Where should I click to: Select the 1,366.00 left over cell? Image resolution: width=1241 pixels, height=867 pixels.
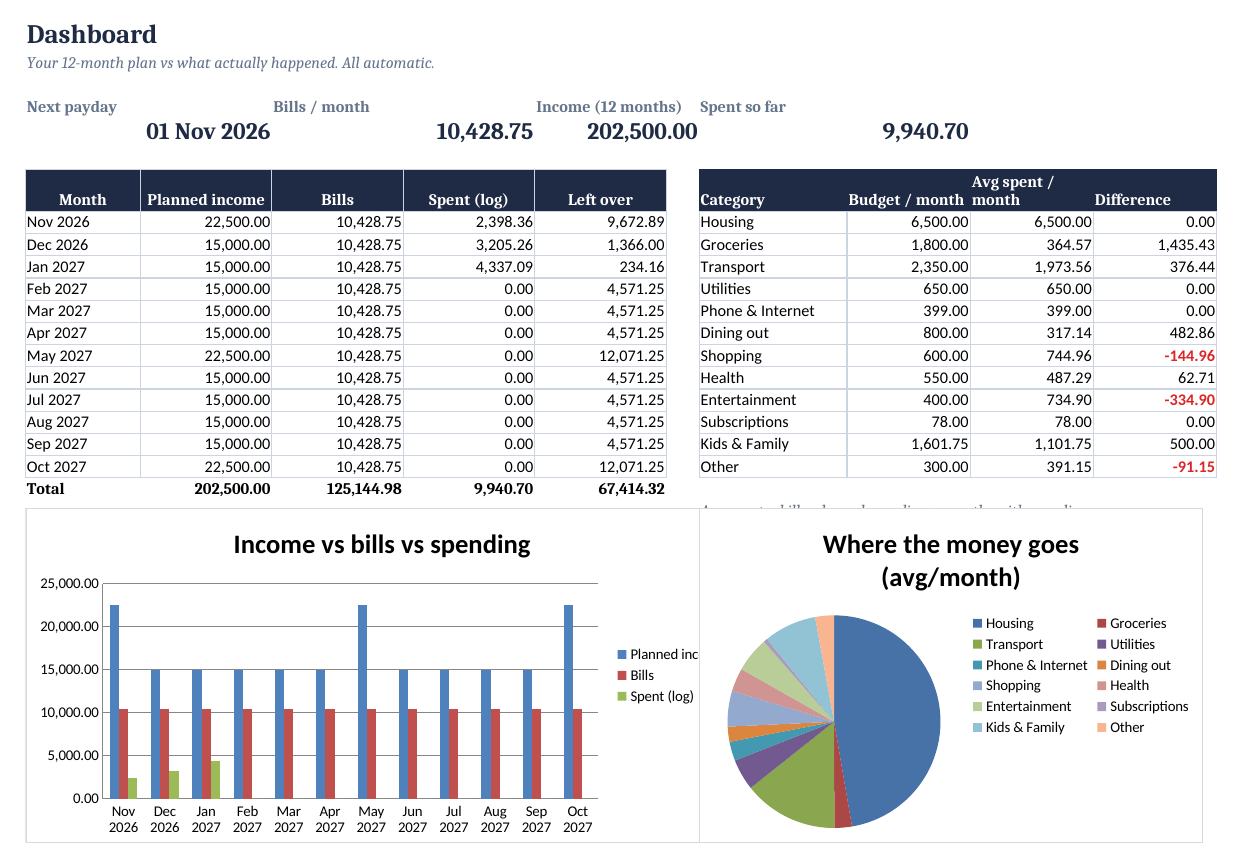pos(600,244)
